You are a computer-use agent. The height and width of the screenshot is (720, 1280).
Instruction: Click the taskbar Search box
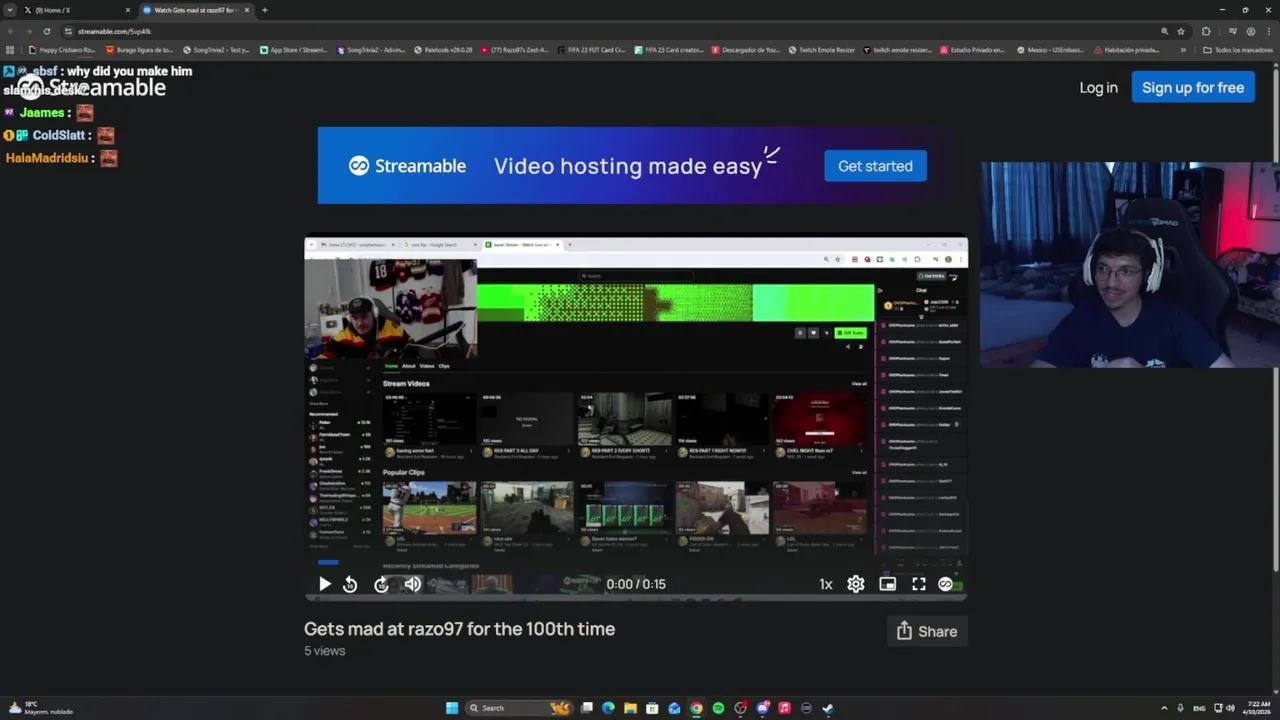(520, 708)
